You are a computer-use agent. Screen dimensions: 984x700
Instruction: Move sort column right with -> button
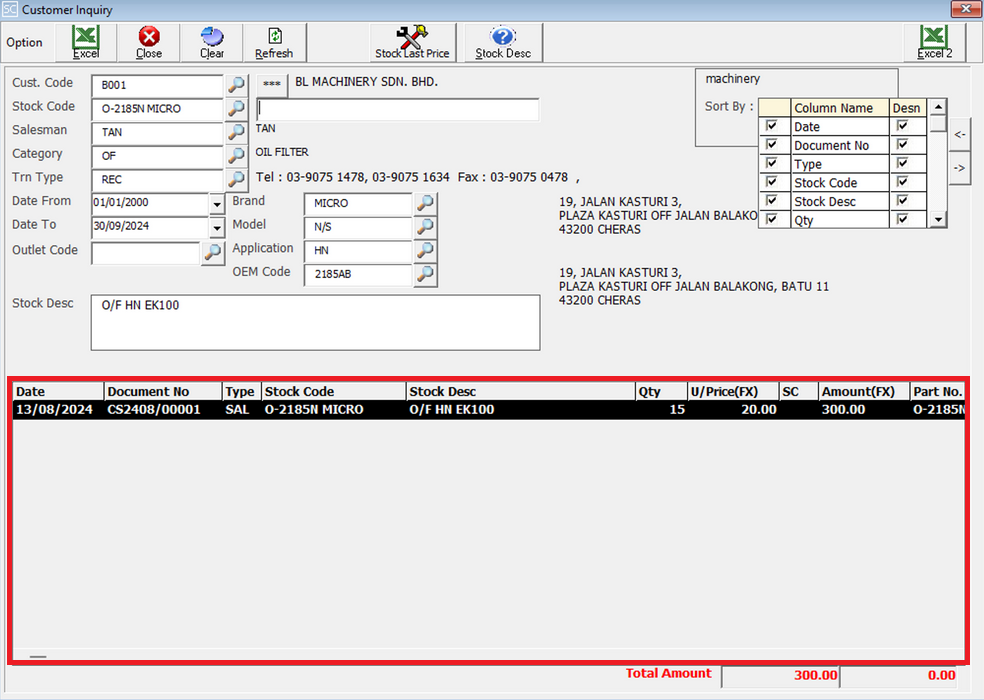pos(960,168)
